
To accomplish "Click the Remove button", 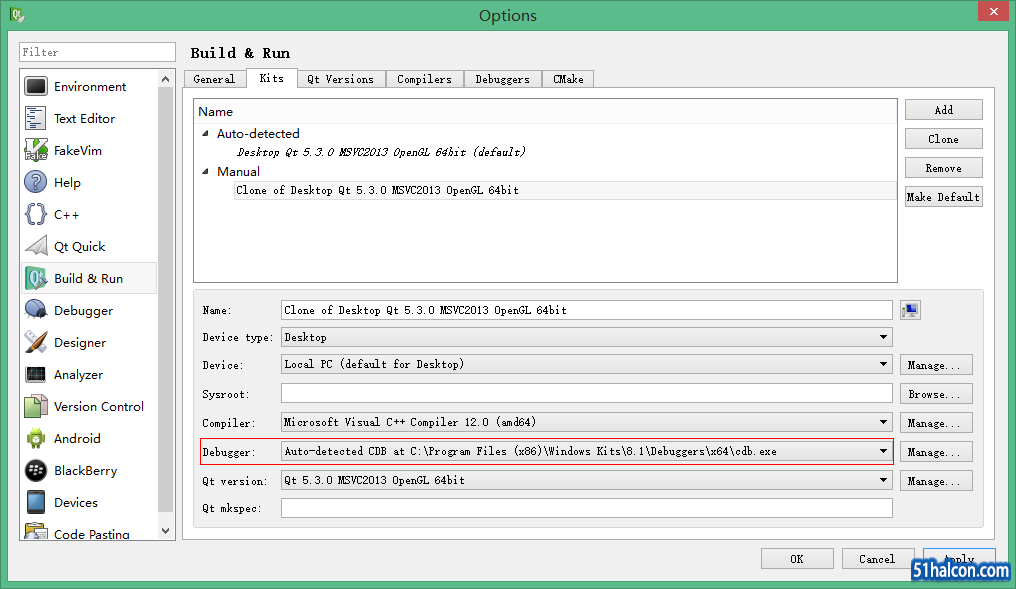I will (x=943, y=168).
